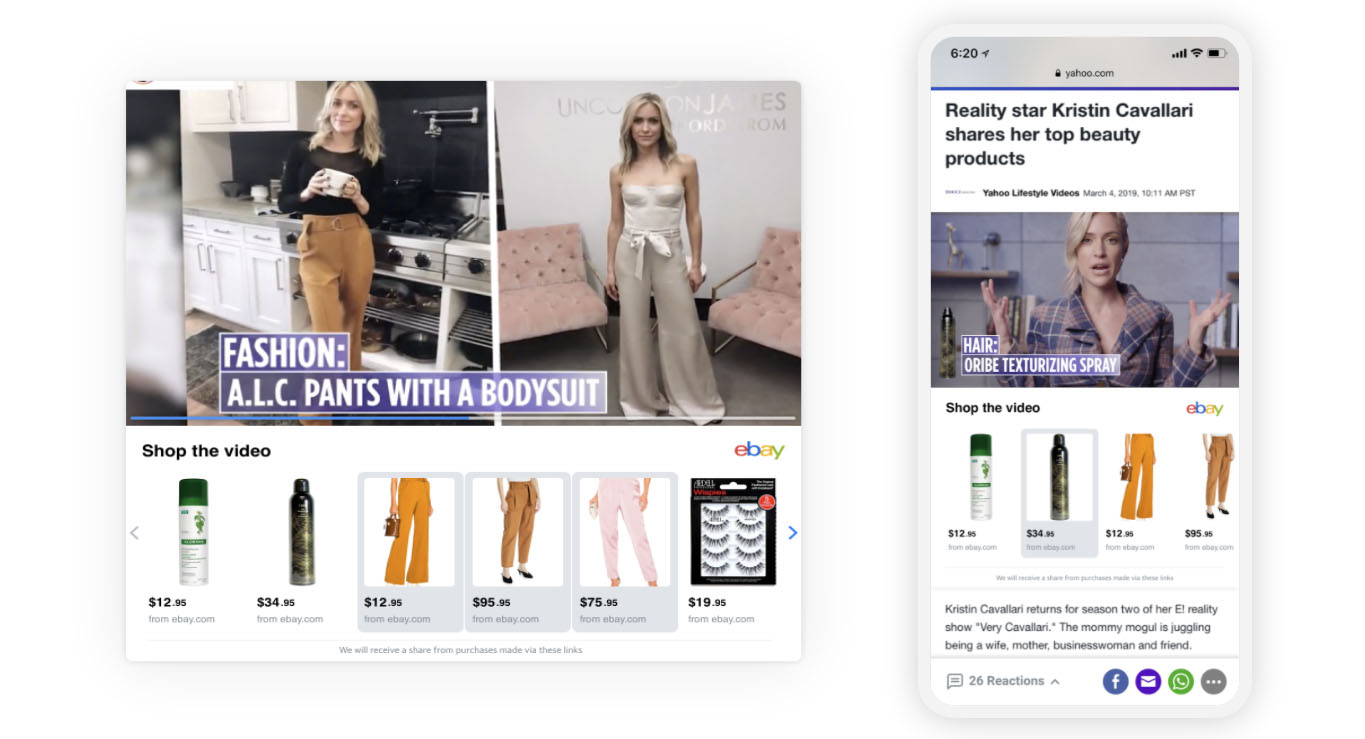Tap the lock icon beside yahoo.com
1365x739 pixels.
click(1057, 73)
